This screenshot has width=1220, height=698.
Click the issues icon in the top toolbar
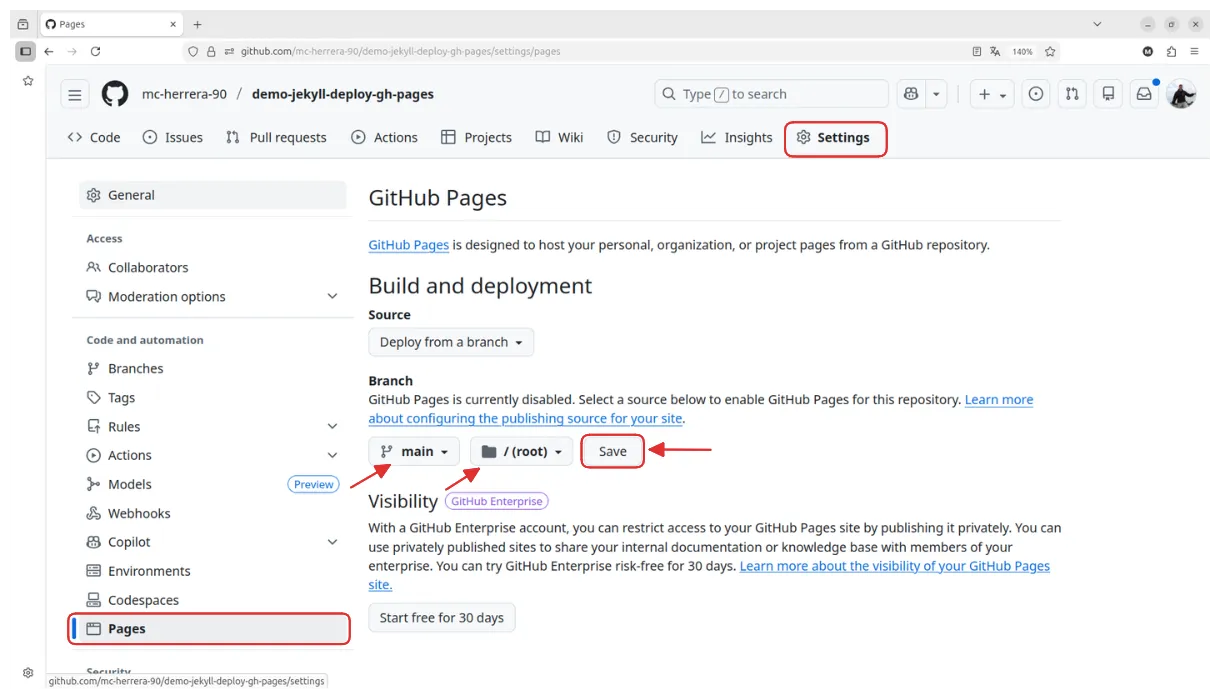coord(1035,93)
